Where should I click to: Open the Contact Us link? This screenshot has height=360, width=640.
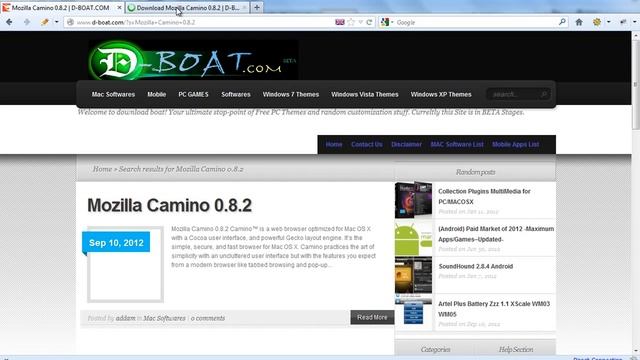[x=367, y=144]
